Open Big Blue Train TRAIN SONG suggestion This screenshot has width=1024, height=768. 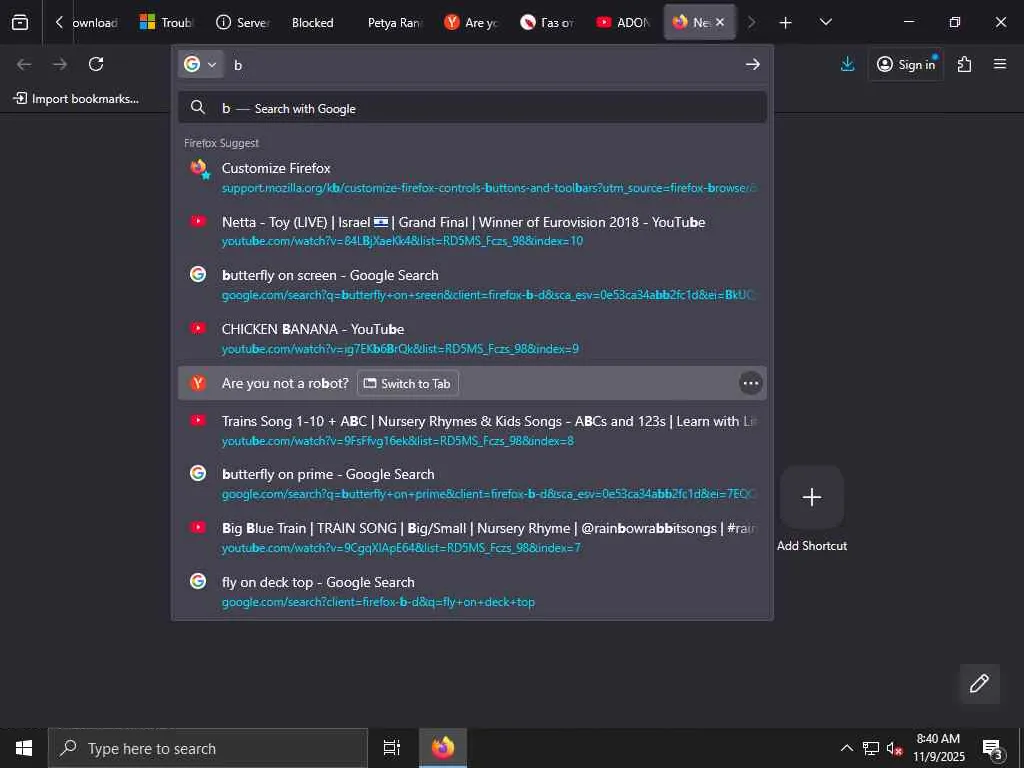pyautogui.click(x=472, y=537)
